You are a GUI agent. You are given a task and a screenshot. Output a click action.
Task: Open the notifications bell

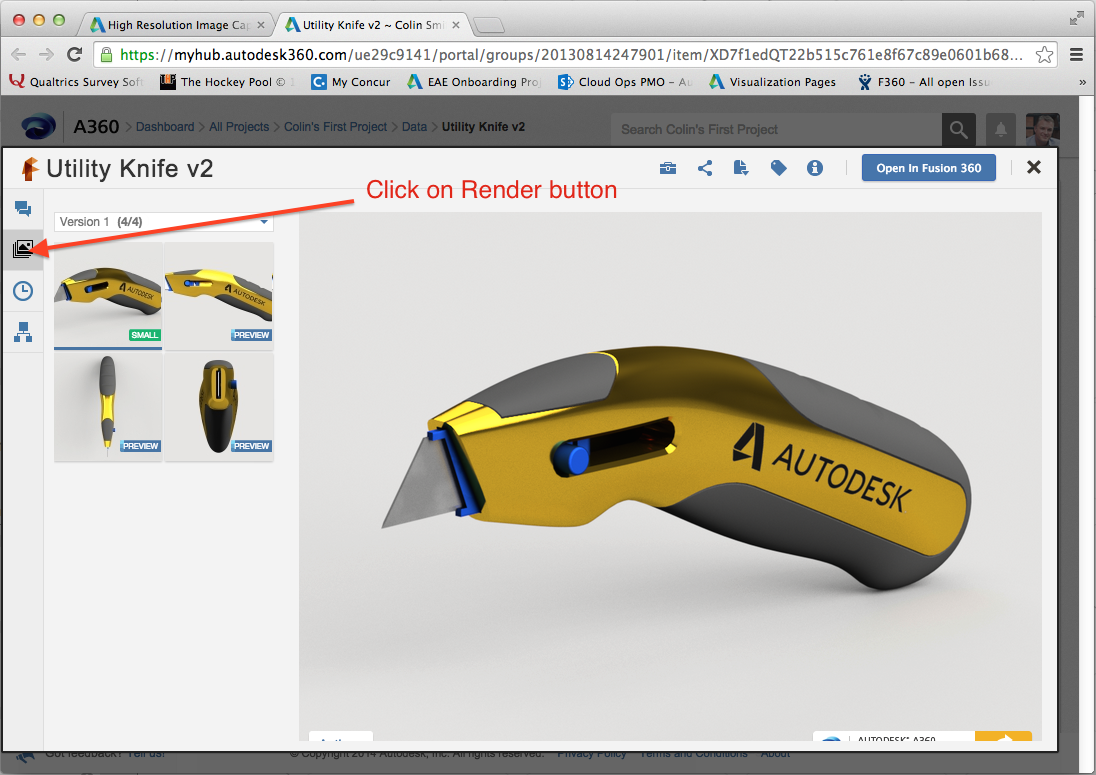click(x=1000, y=129)
